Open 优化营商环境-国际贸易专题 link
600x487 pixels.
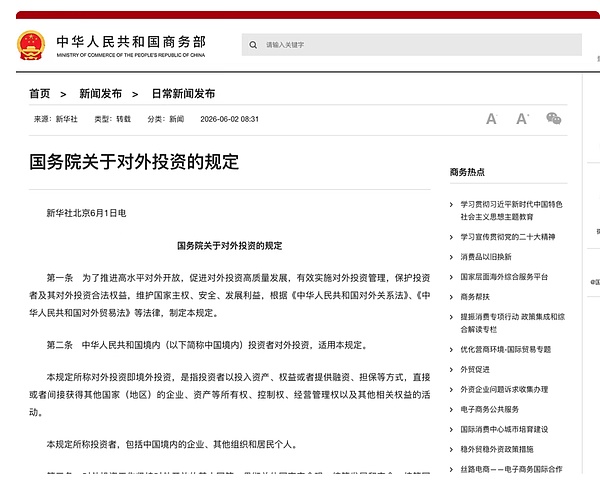505,350
